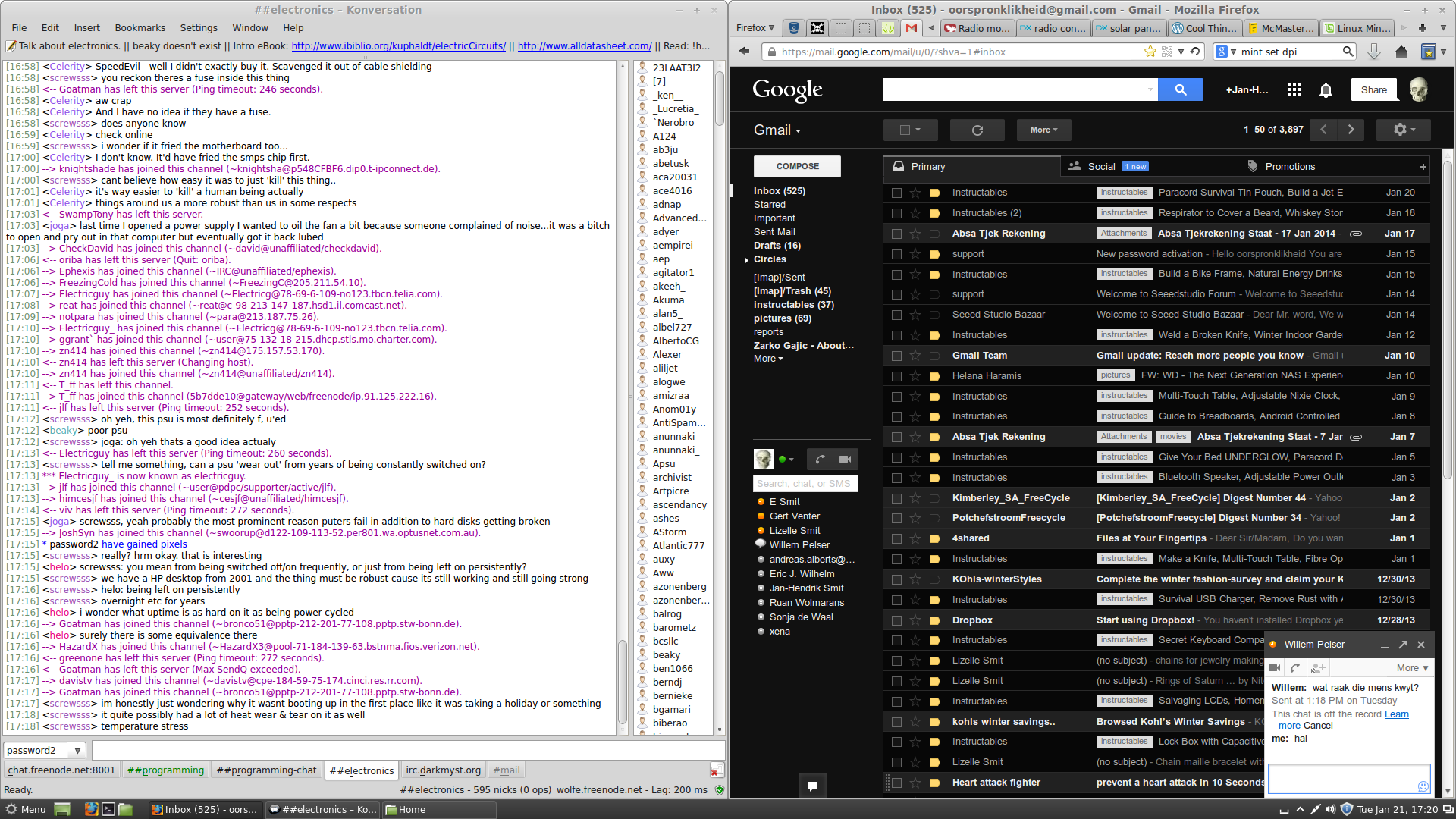
Task: Click the Share button
Action: point(1373,89)
